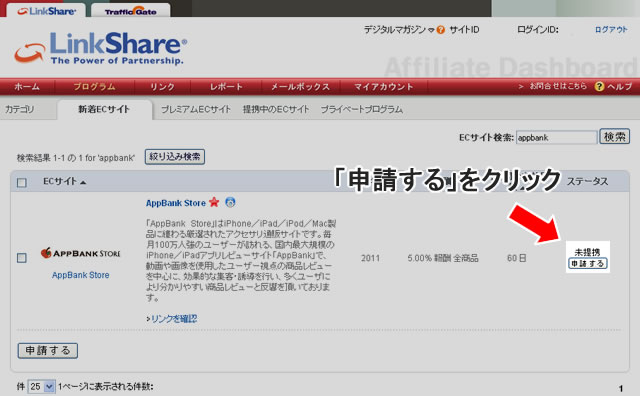Open the AppBank Store title link
The width and height of the screenshot is (640, 396).
(x=176, y=203)
